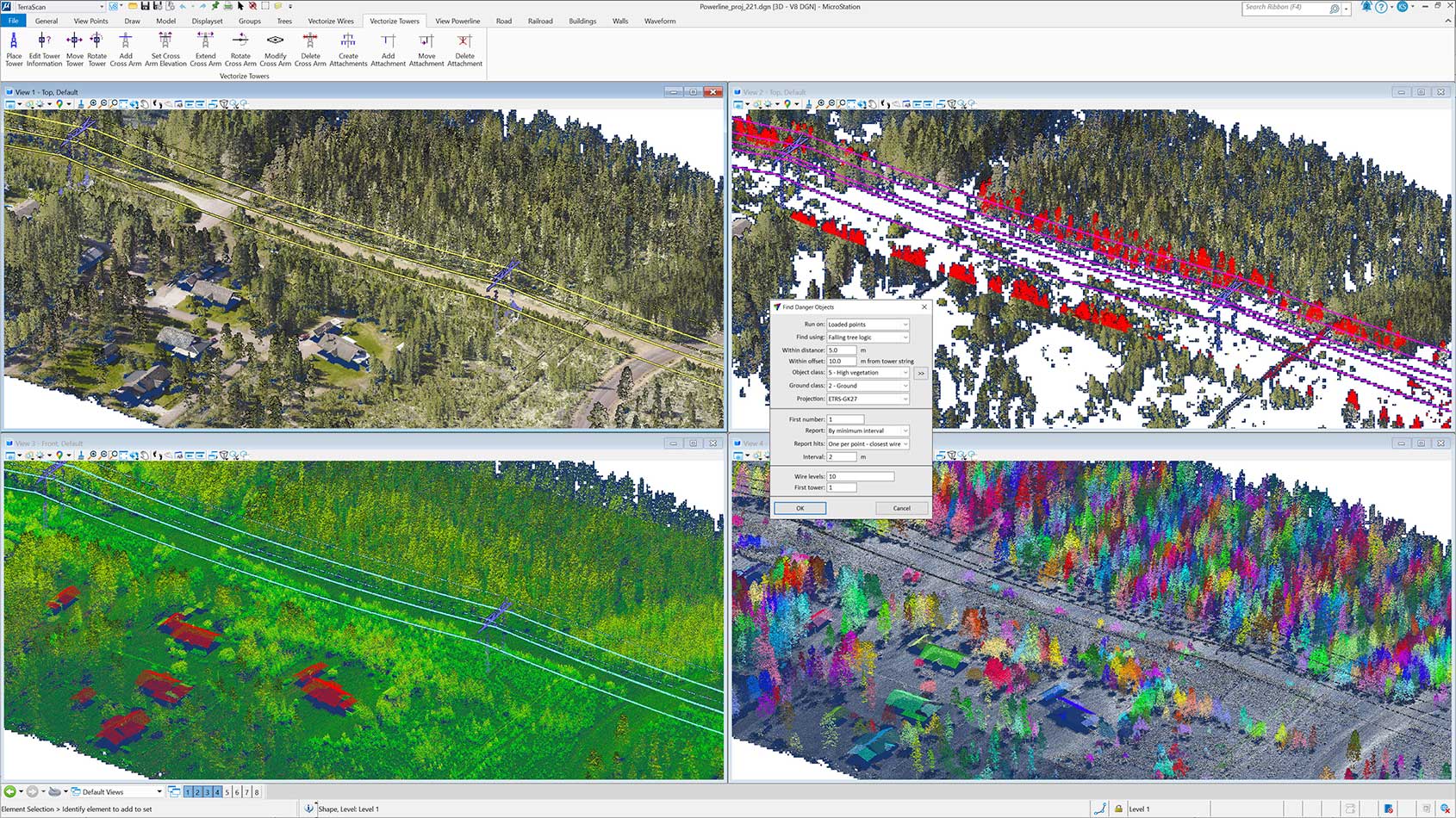Cancel the Find Danger Objects dialog
The image size is (1456, 818).
pyautogui.click(x=901, y=508)
